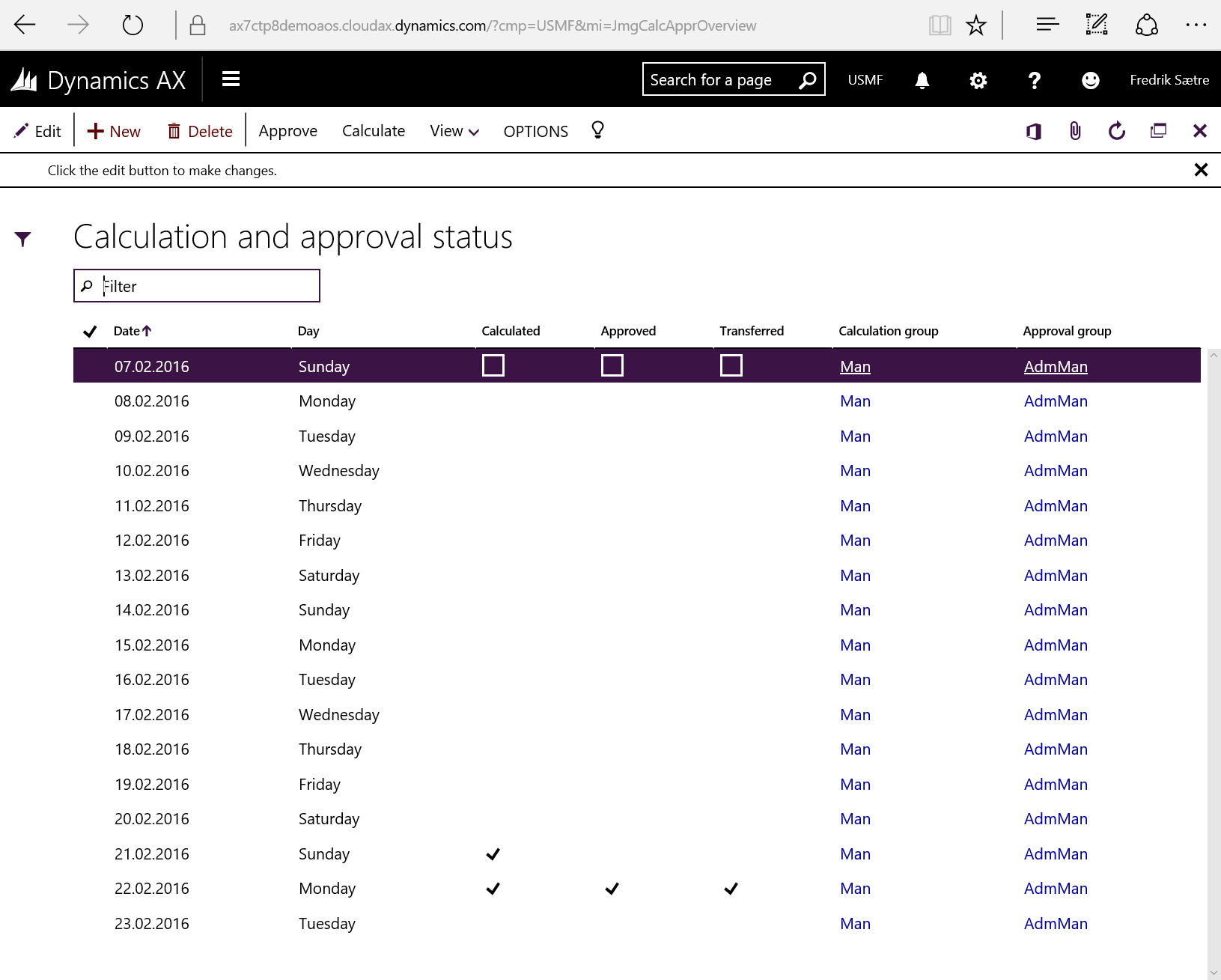Open the feedback smiley face icon
The width and height of the screenshot is (1221, 980).
pyautogui.click(x=1090, y=80)
